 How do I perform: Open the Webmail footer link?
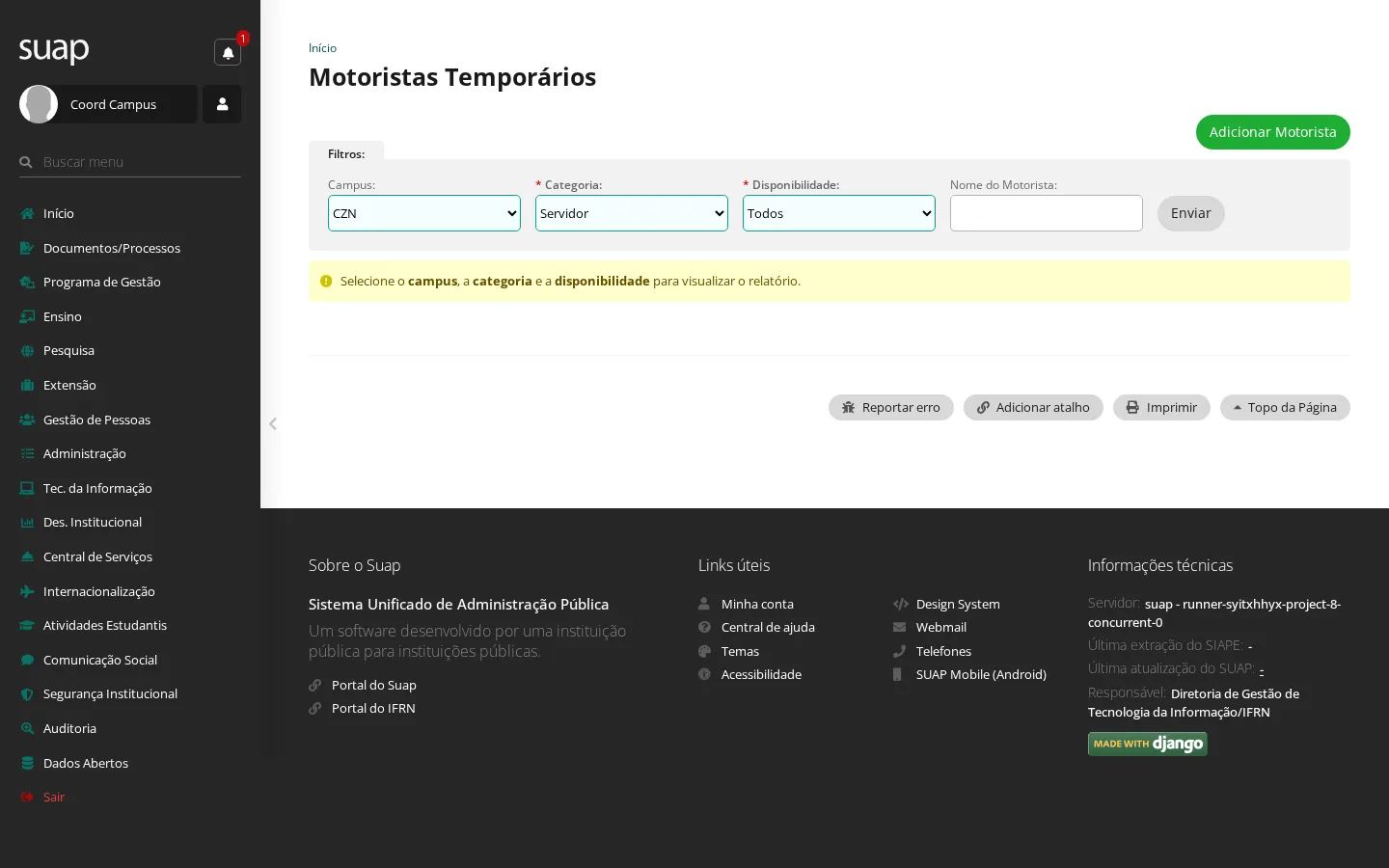point(941,627)
